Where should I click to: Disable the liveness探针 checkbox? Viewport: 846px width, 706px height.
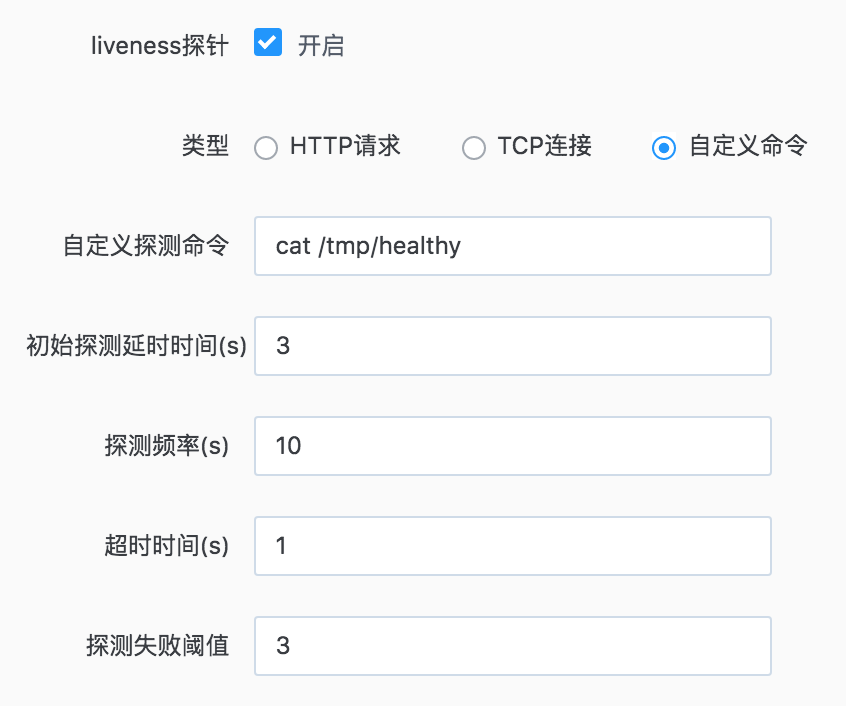pyautogui.click(x=266, y=43)
